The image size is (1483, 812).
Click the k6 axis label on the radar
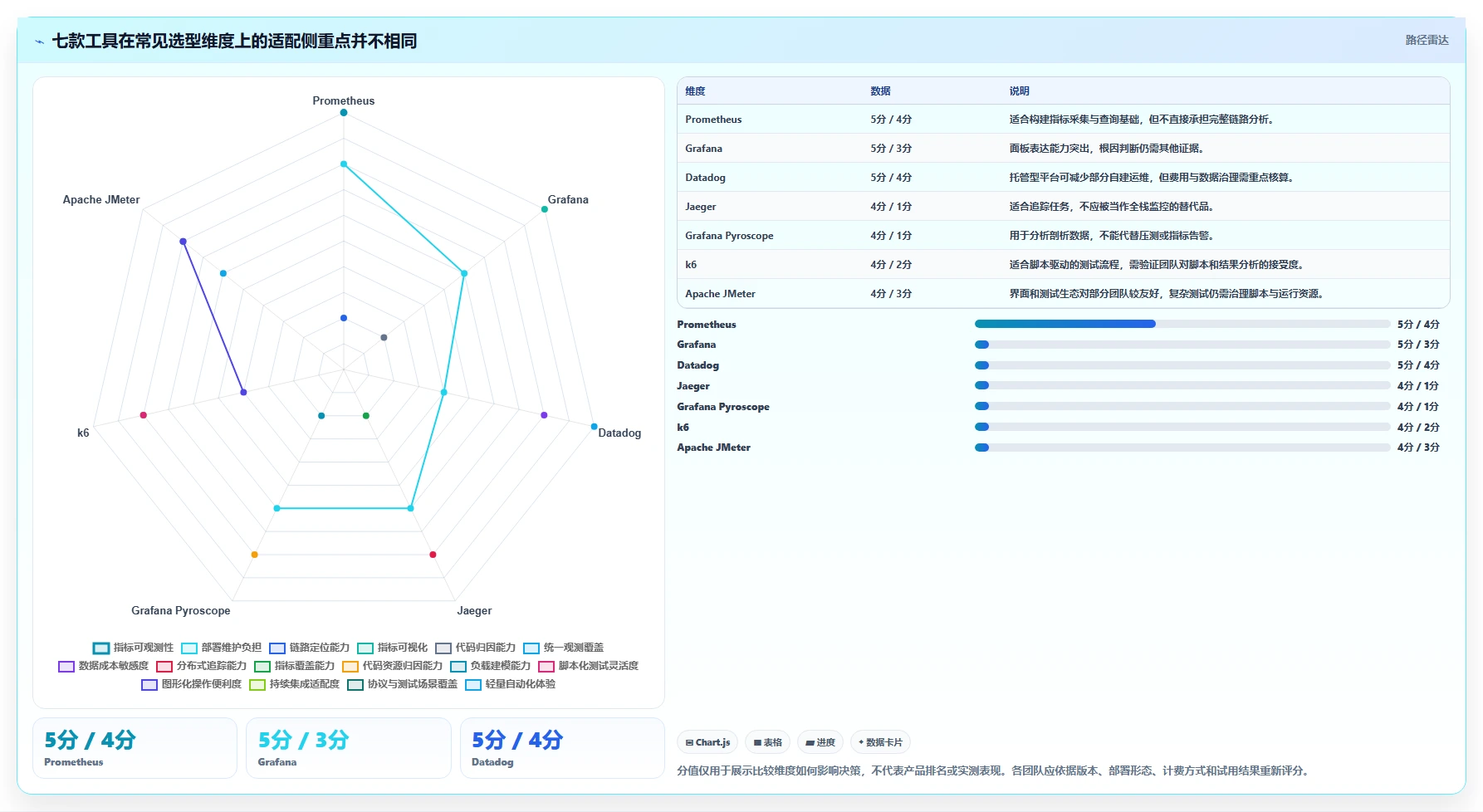(x=83, y=433)
